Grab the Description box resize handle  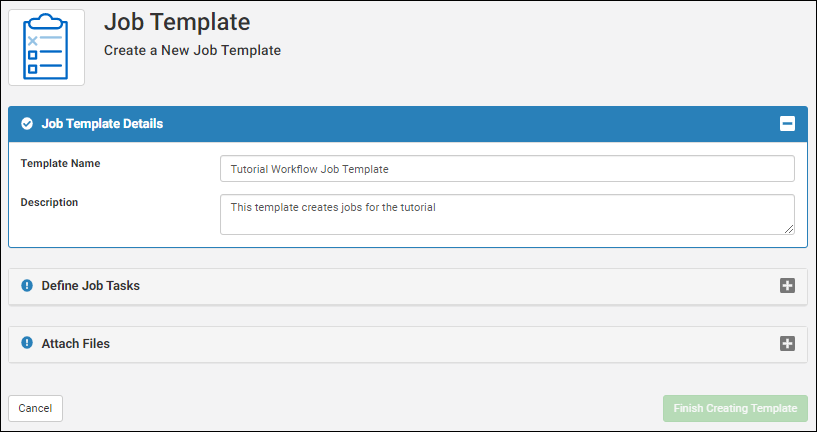click(x=790, y=230)
